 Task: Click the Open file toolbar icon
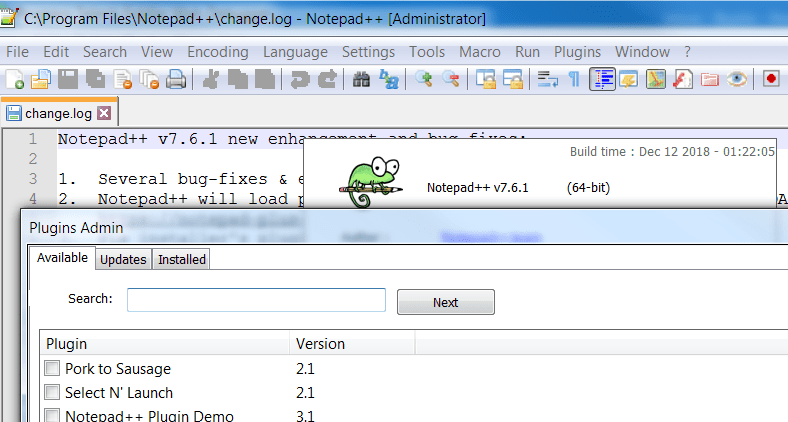click(x=41, y=79)
